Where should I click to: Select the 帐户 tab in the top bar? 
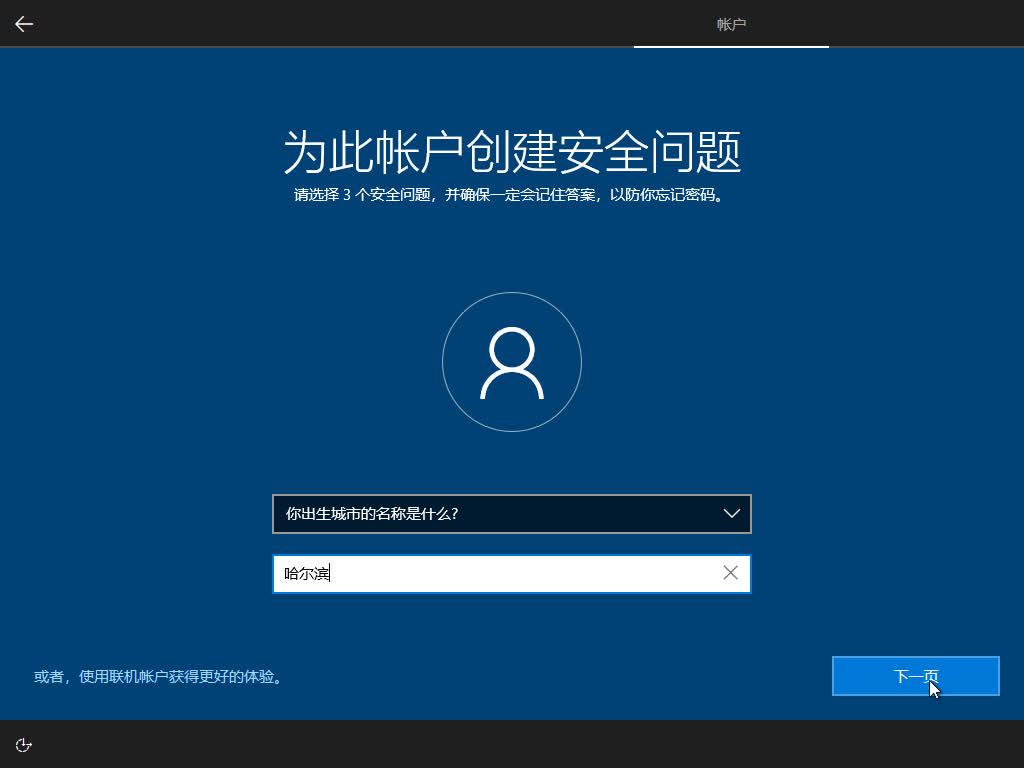[x=731, y=24]
